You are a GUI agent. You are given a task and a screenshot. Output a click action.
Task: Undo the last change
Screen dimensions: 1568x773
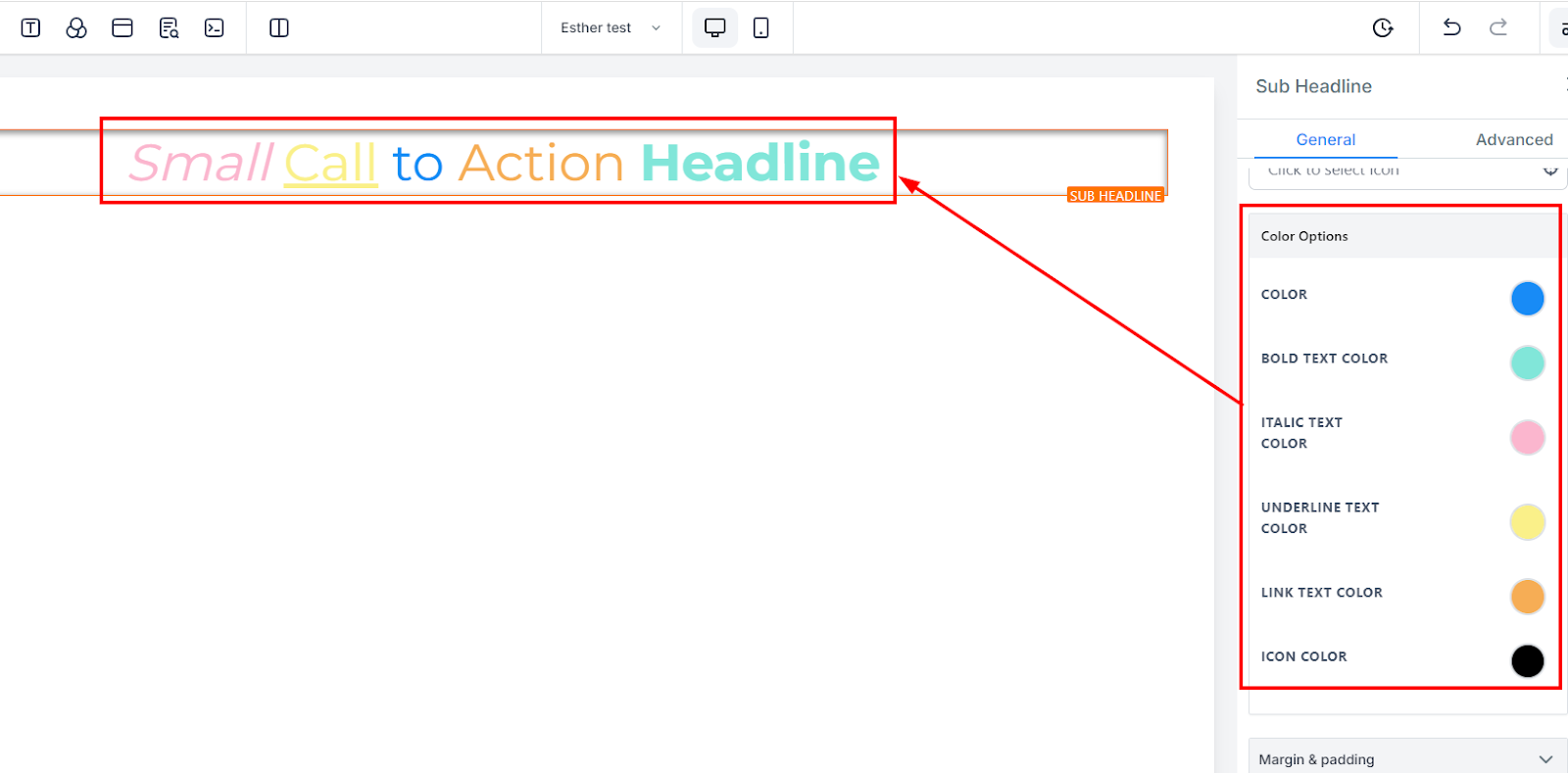click(x=1452, y=27)
